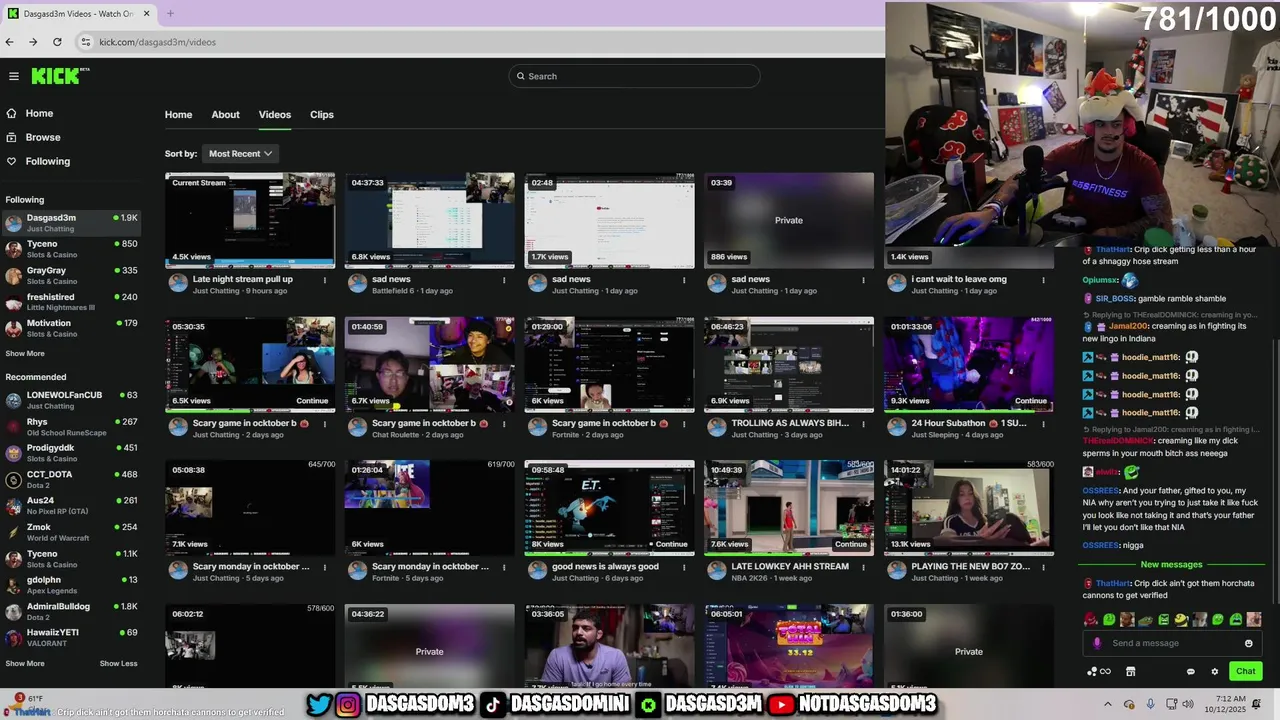Open the Most Recent sort dropdown
This screenshot has height=720, width=1280.
point(241,154)
